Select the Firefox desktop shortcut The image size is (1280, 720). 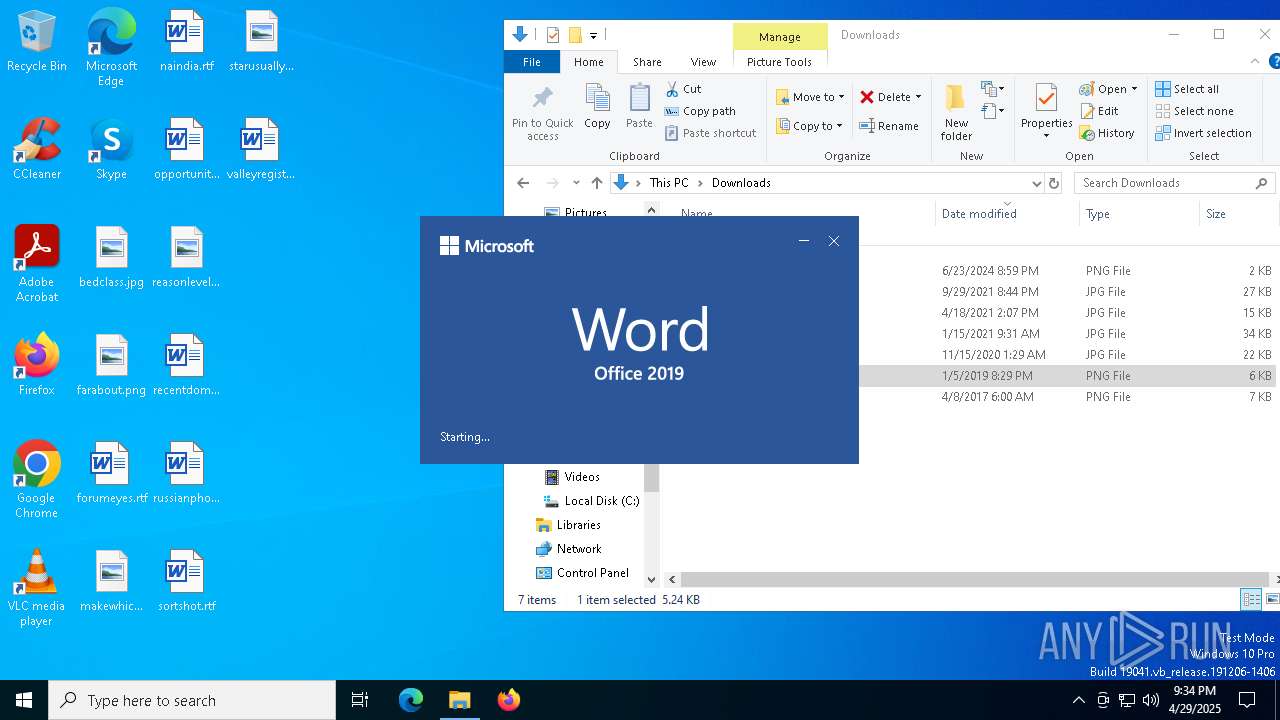tap(37, 366)
